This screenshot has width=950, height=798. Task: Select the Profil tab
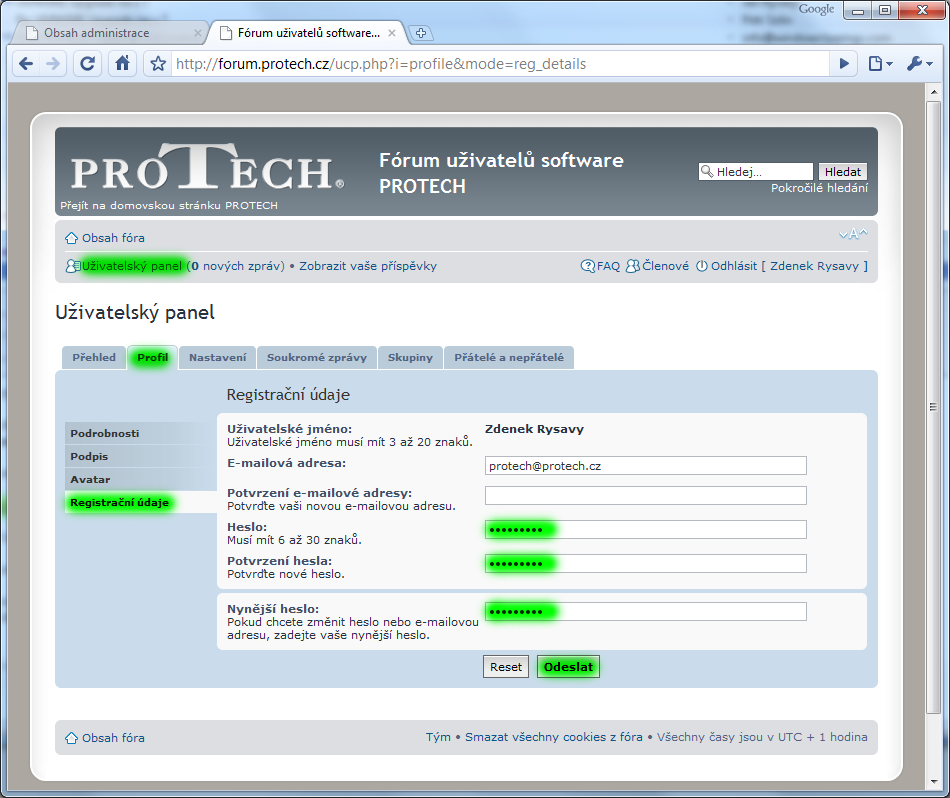pyautogui.click(x=153, y=357)
